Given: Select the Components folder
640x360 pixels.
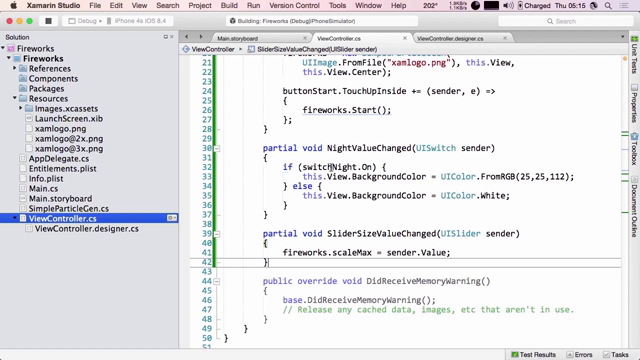Looking at the screenshot, I should [x=53, y=78].
